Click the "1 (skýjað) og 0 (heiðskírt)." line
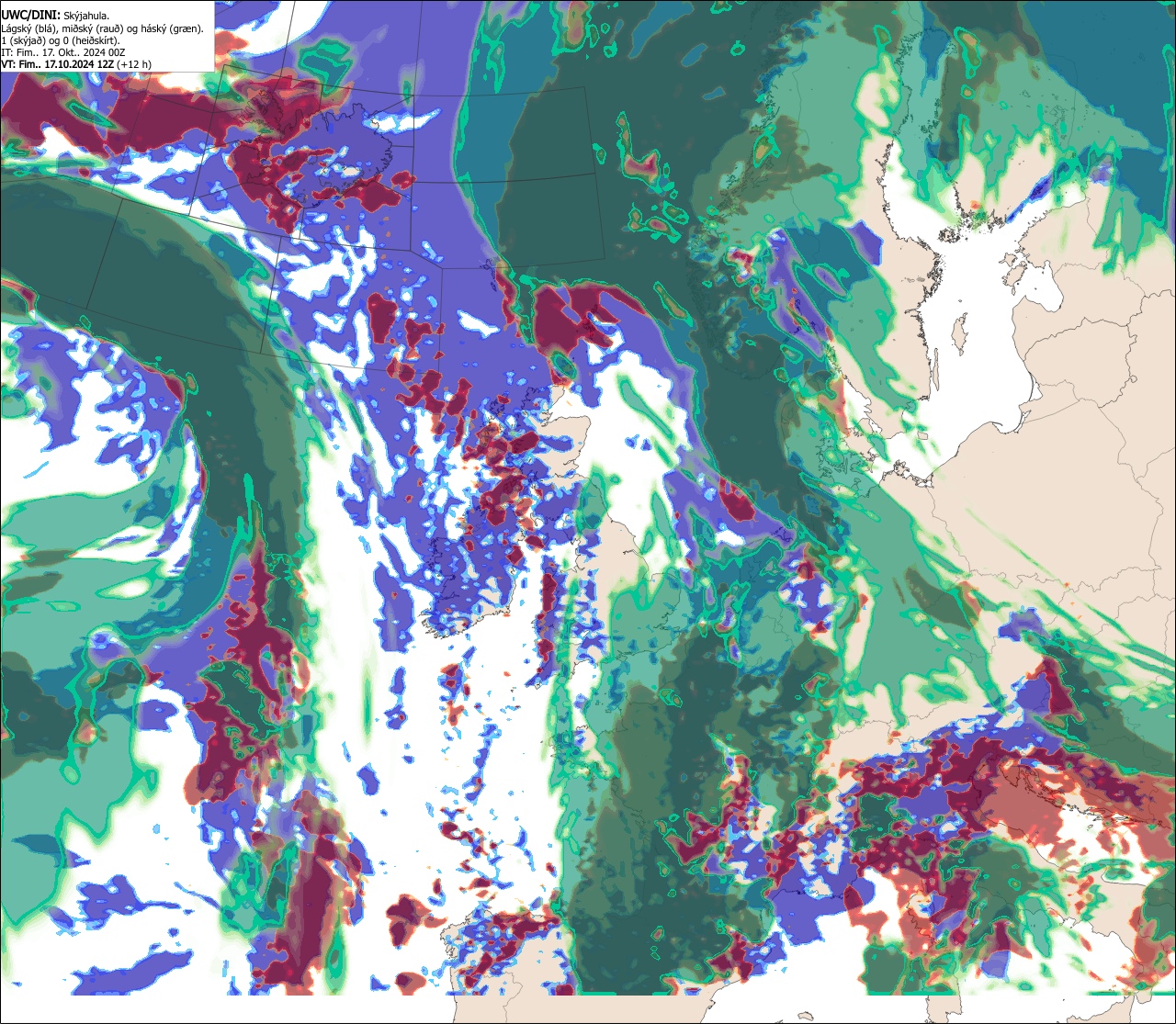 tap(60, 40)
